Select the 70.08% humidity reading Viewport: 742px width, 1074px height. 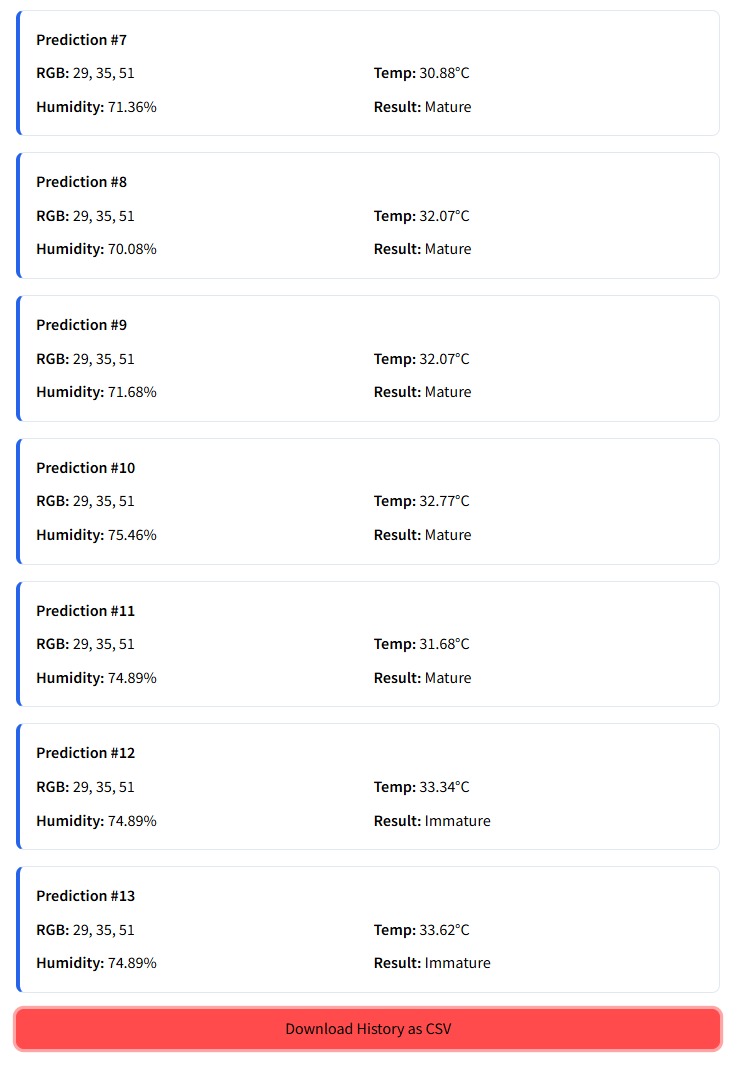point(132,249)
